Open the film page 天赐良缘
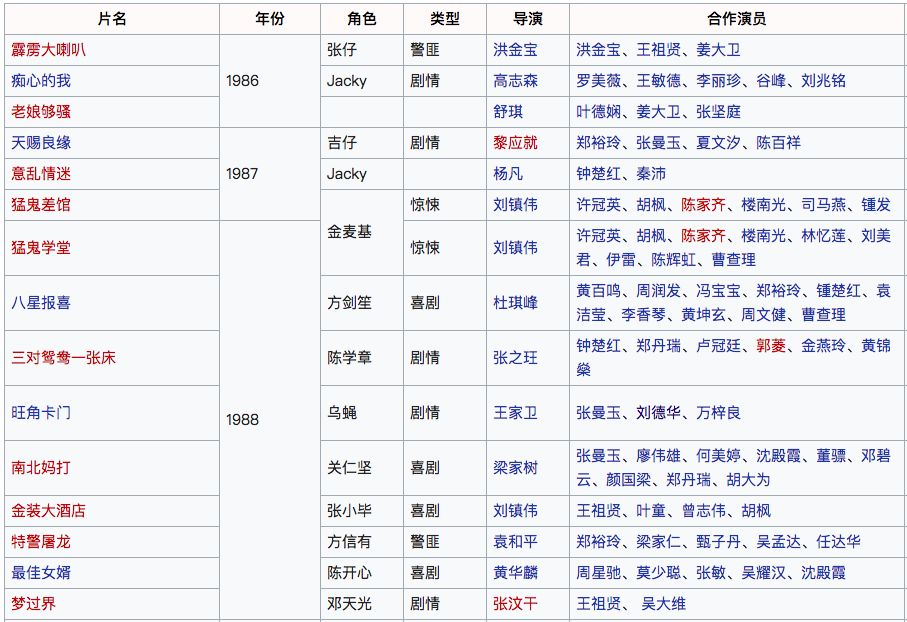Screen dimensions: 907x622 [40, 143]
